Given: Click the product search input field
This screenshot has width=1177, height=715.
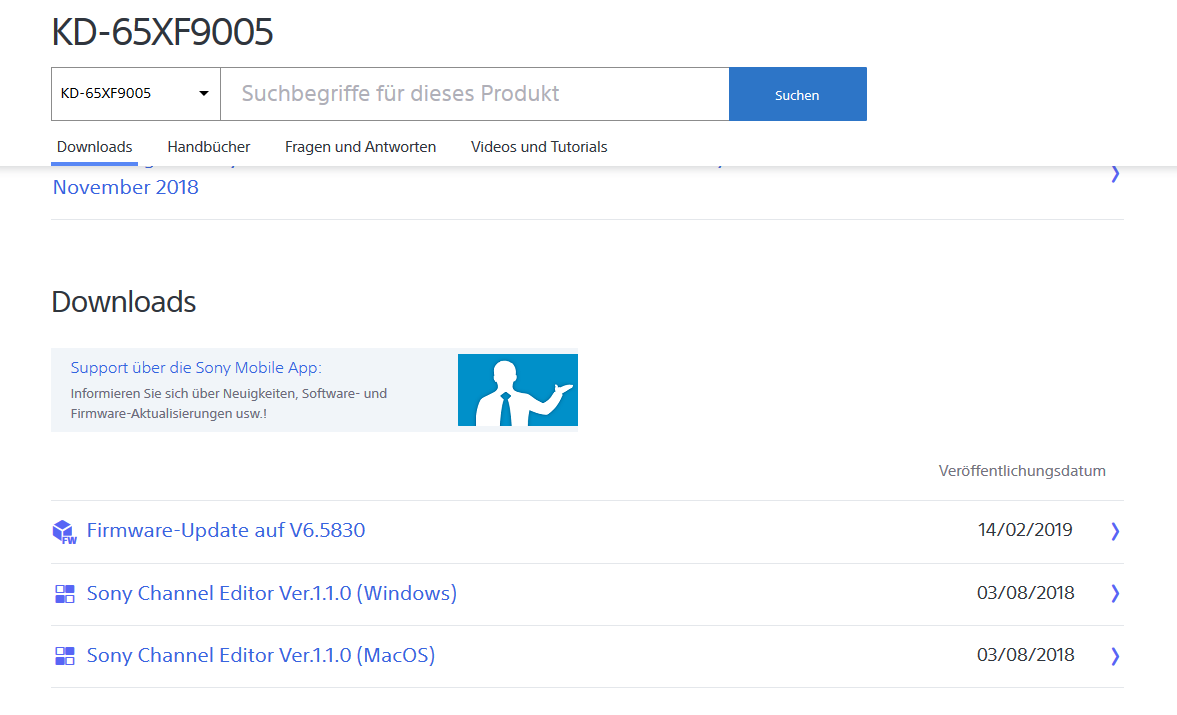Looking at the screenshot, I should [475, 94].
